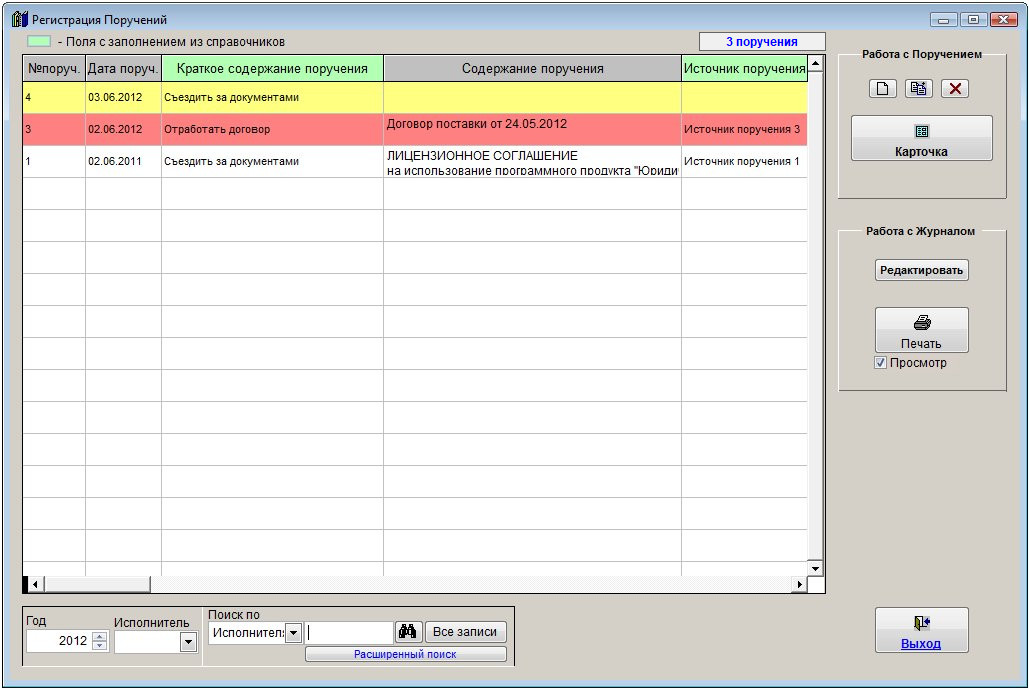This screenshot has width=1029, height=688.
Task: Expand the Исполнитель filter dropdown
Action: (x=188, y=642)
